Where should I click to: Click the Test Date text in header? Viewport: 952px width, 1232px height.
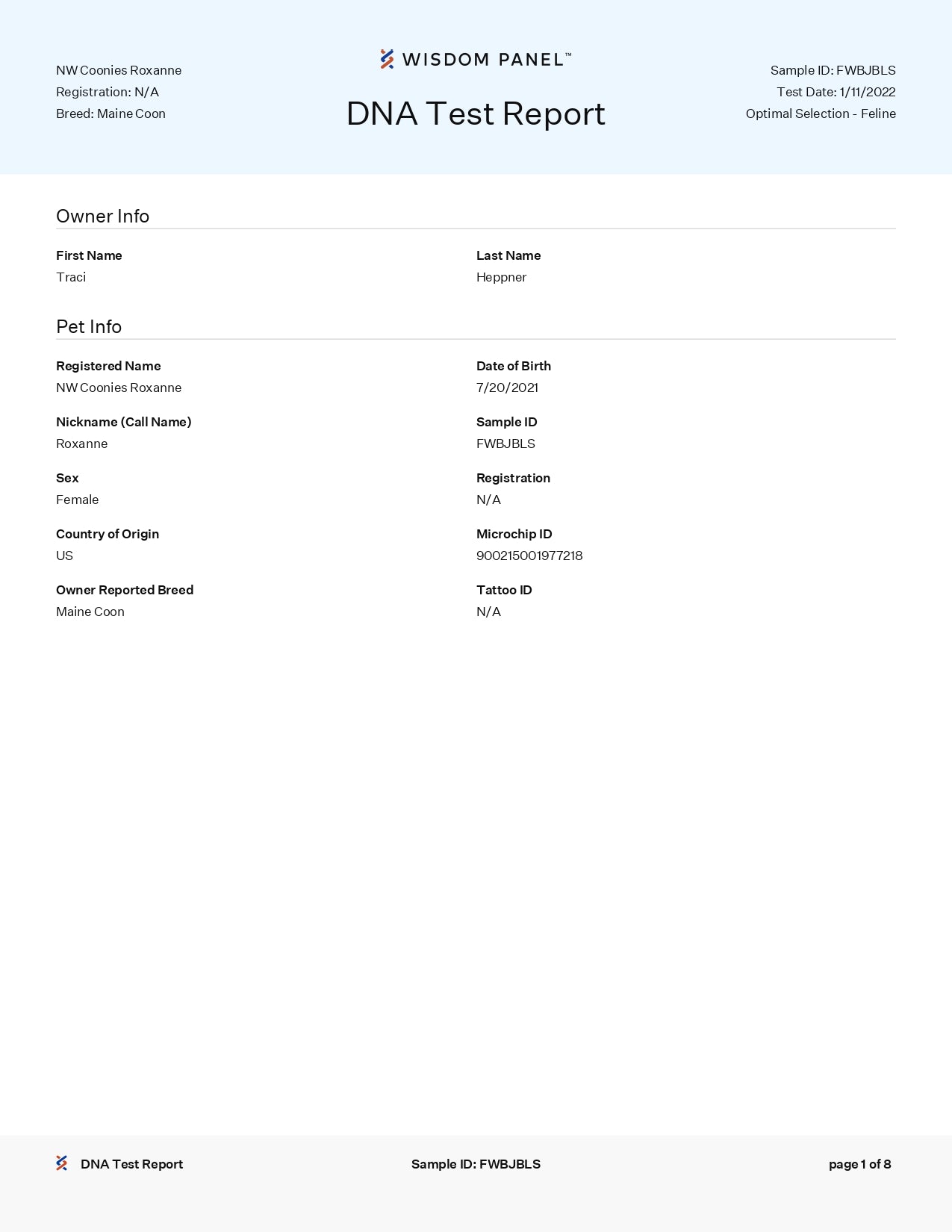coord(836,92)
